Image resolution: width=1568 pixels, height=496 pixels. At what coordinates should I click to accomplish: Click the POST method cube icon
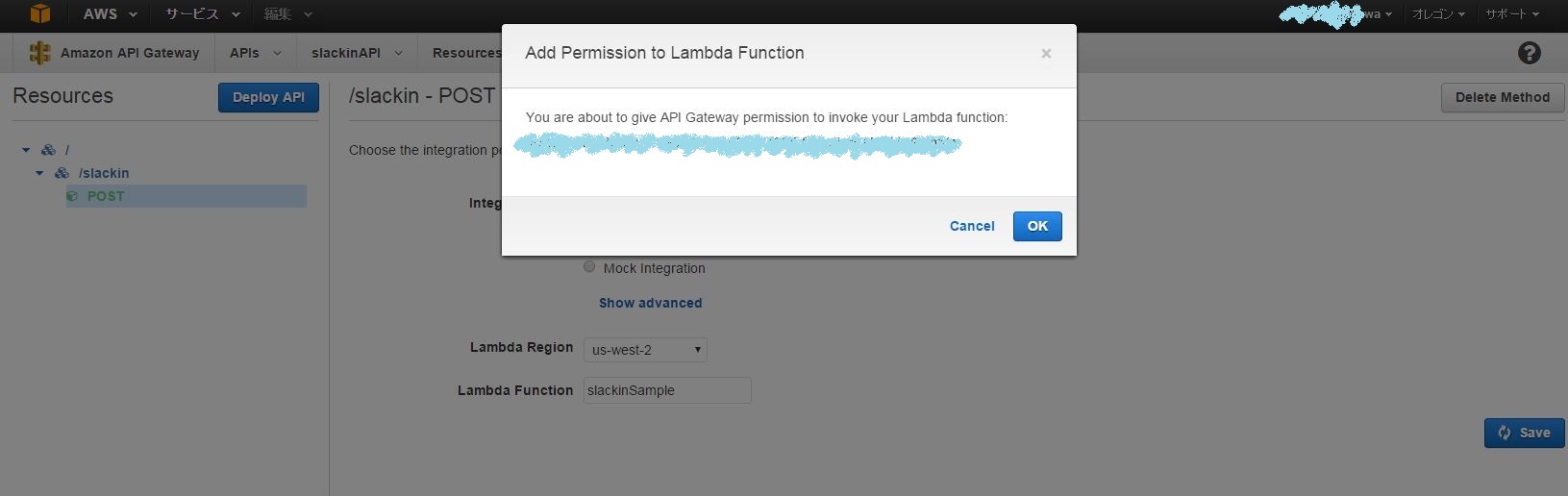[72, 196]
